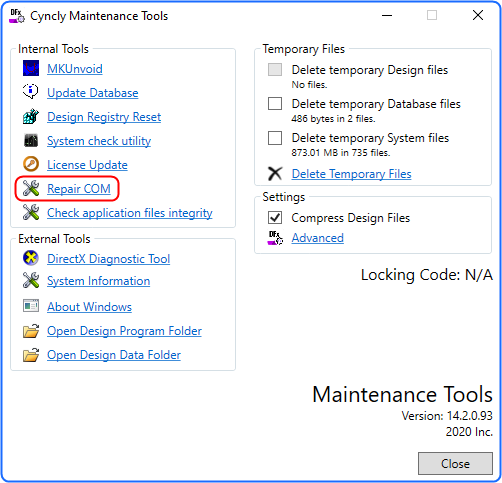Uncheck Compress Design Files checkbox
This screenshot has width=502, height=483.
[x=275, y=218]
